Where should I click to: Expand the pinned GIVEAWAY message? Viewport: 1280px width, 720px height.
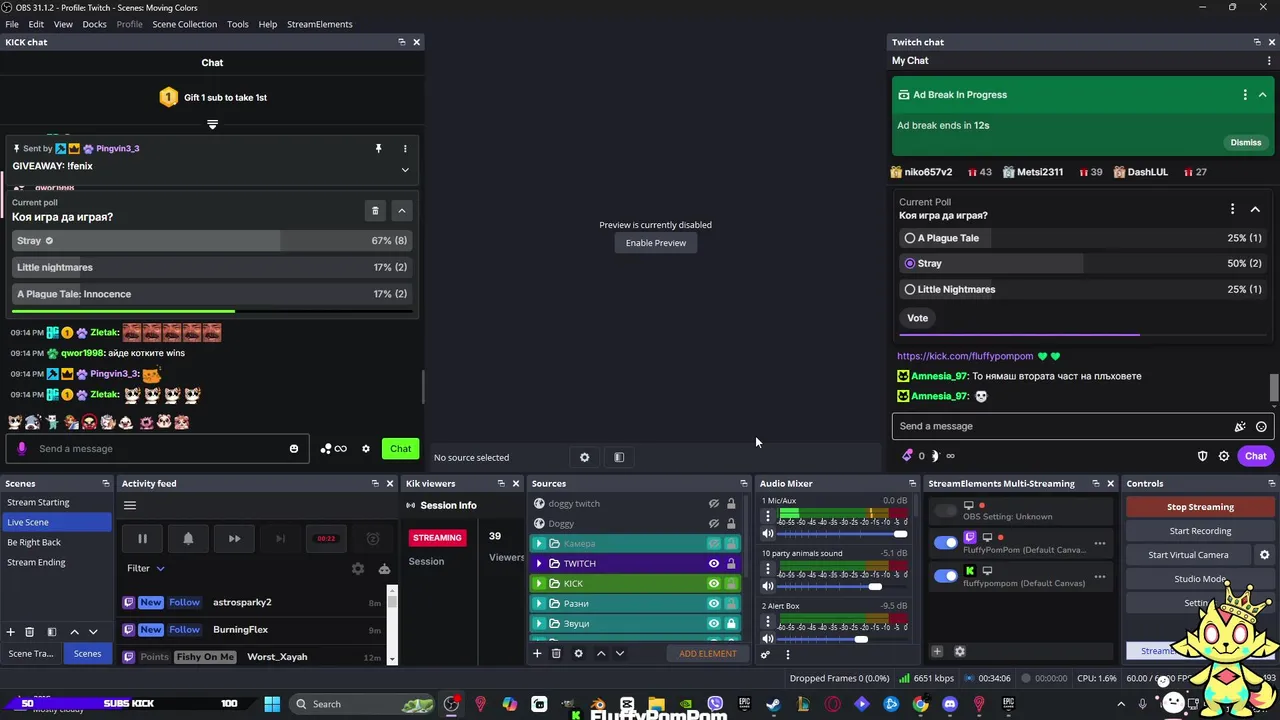(x=405, y=170)
